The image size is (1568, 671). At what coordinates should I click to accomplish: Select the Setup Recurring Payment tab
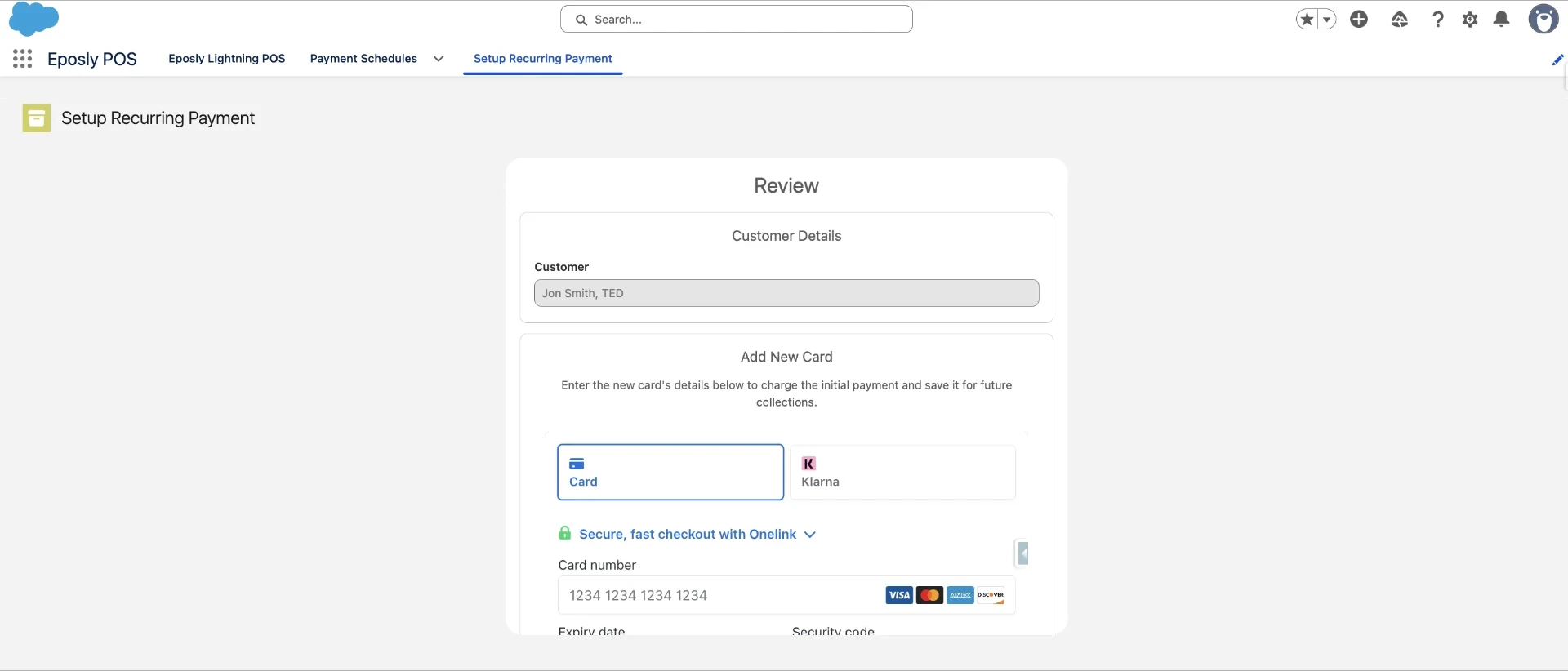[543, 59]
